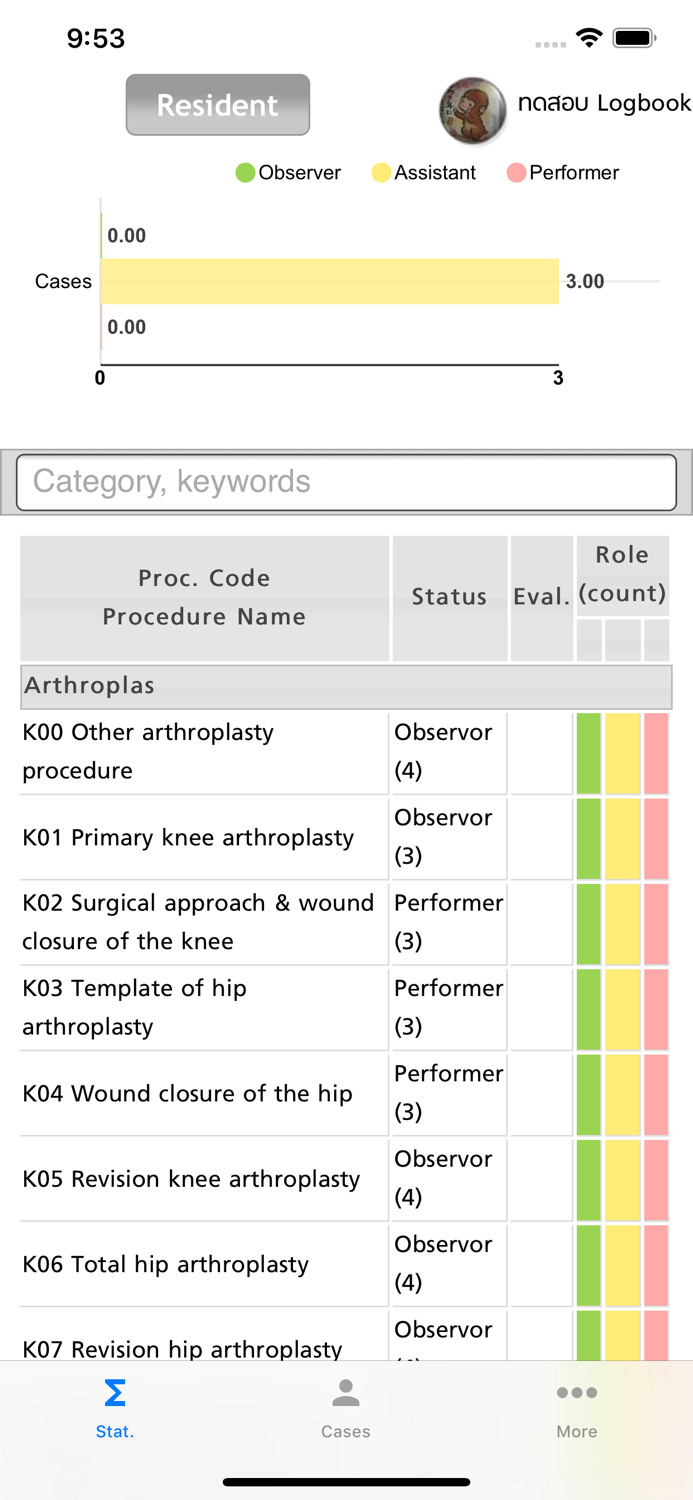Toggle the yellow role cell for K01

pyautogui.click(x=623, y=838)
